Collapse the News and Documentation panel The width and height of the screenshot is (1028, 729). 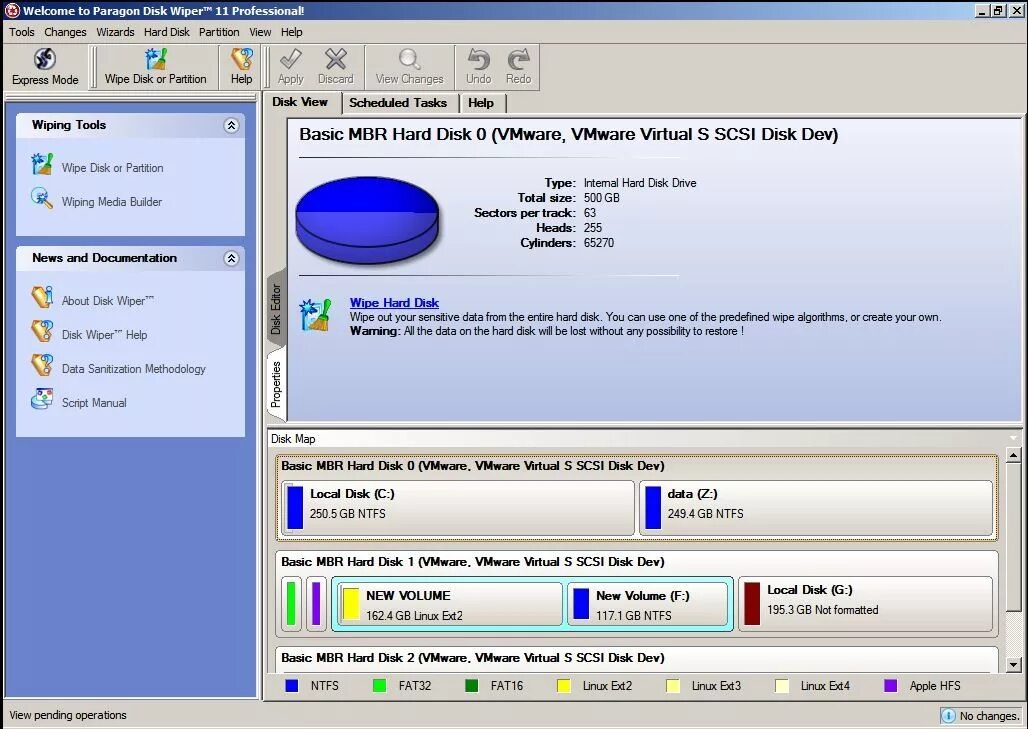(231, 258)
